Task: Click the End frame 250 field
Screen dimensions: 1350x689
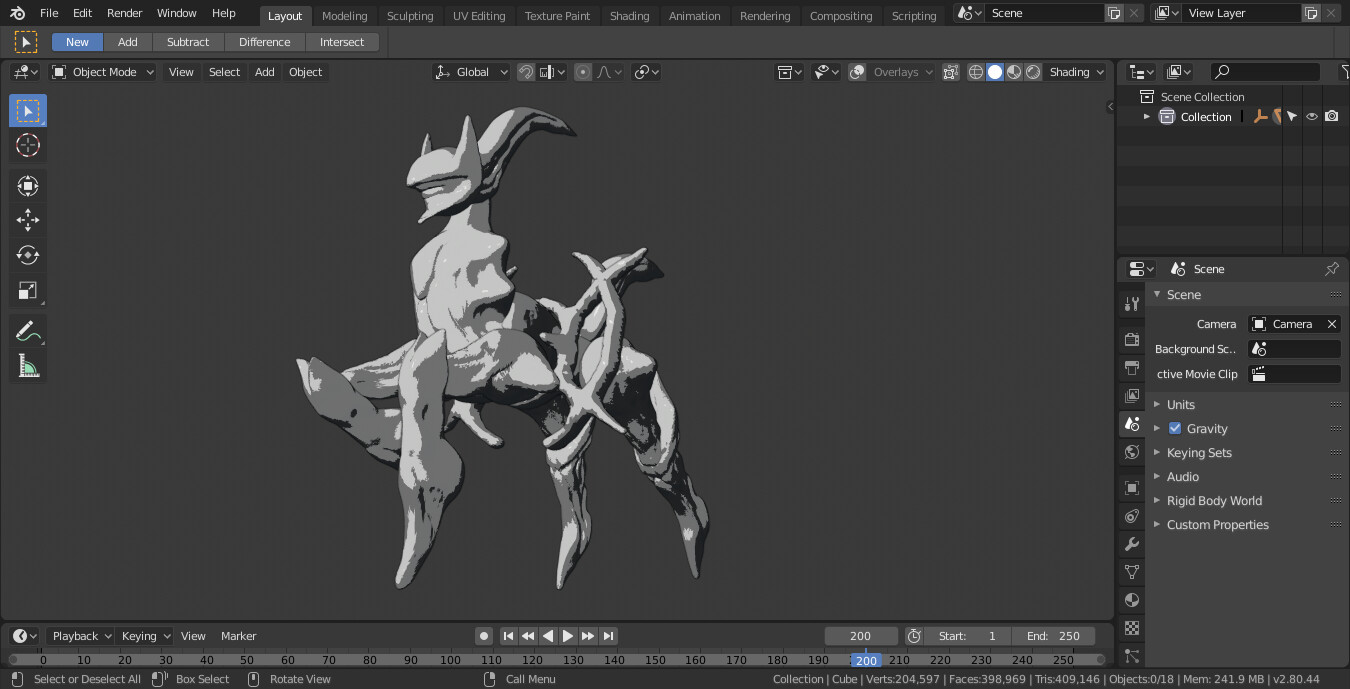Action: 1053,636
